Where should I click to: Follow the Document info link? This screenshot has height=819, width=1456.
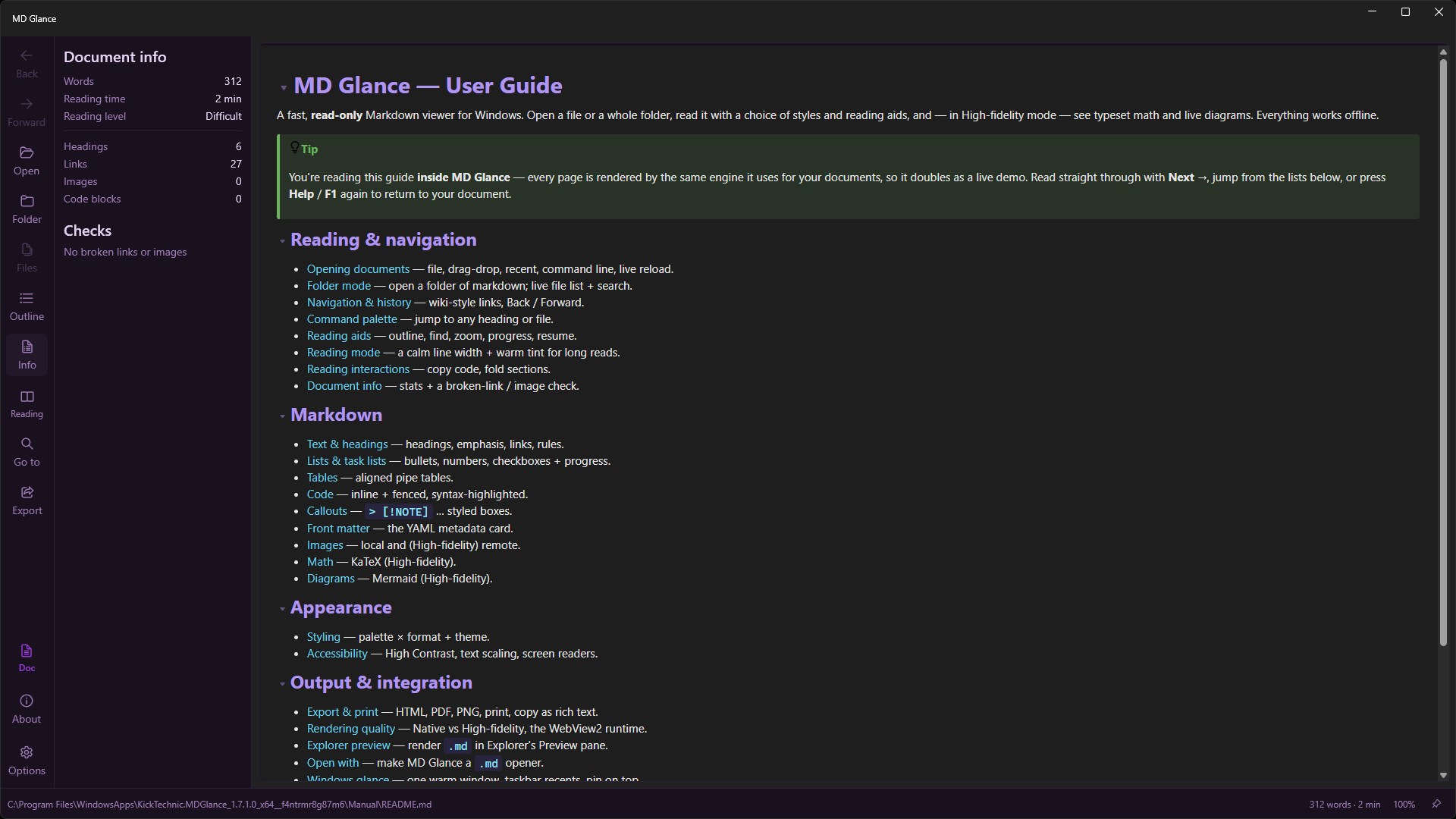coord(344,386)
